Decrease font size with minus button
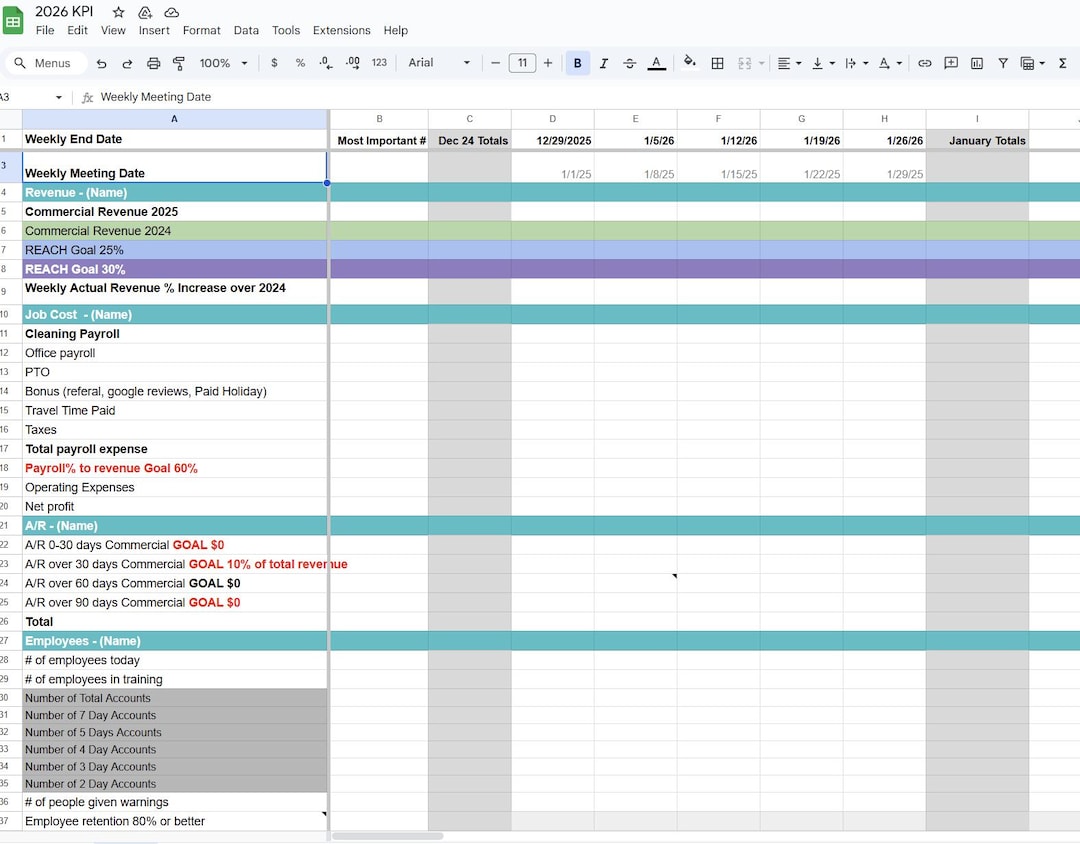The width and height of the screenshot is (1080, 844). point(495,63)
